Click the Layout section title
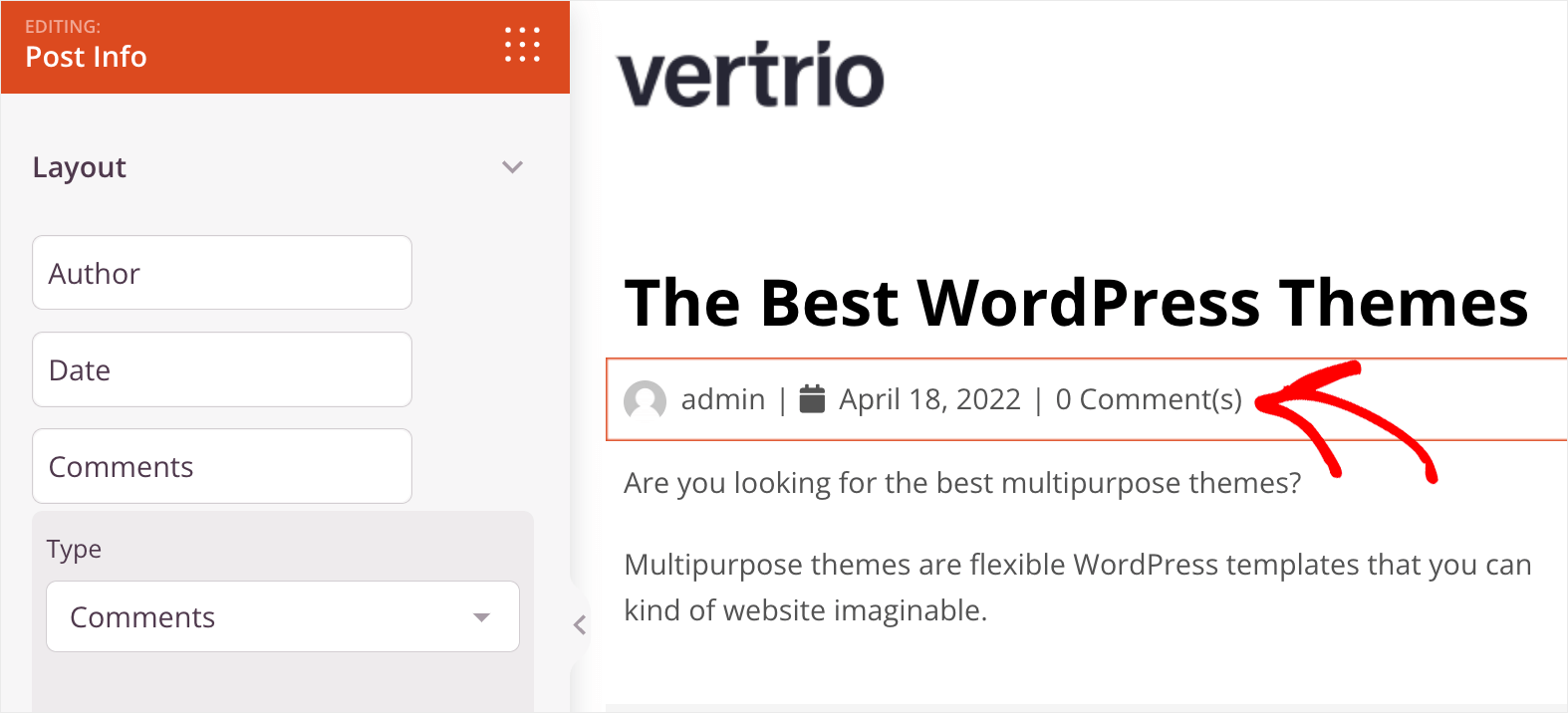 [x=80, y=167]
